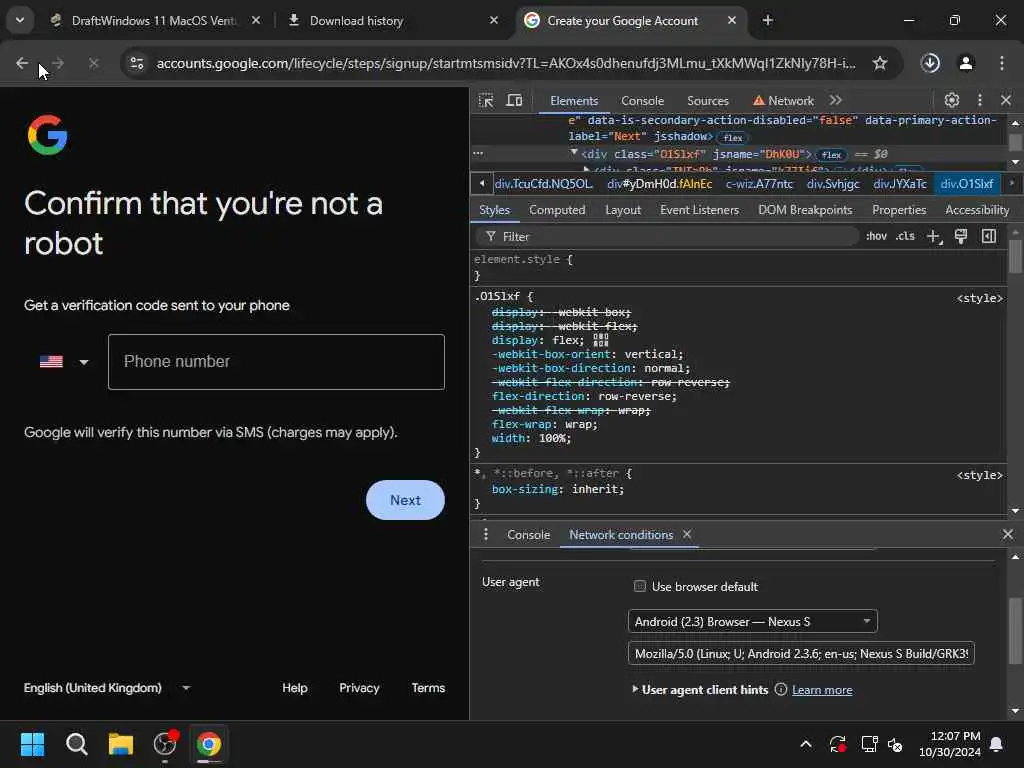Click the Next button
Image resolution: width=1024 pixels, height=768 pixels.
tap(405, 500)
